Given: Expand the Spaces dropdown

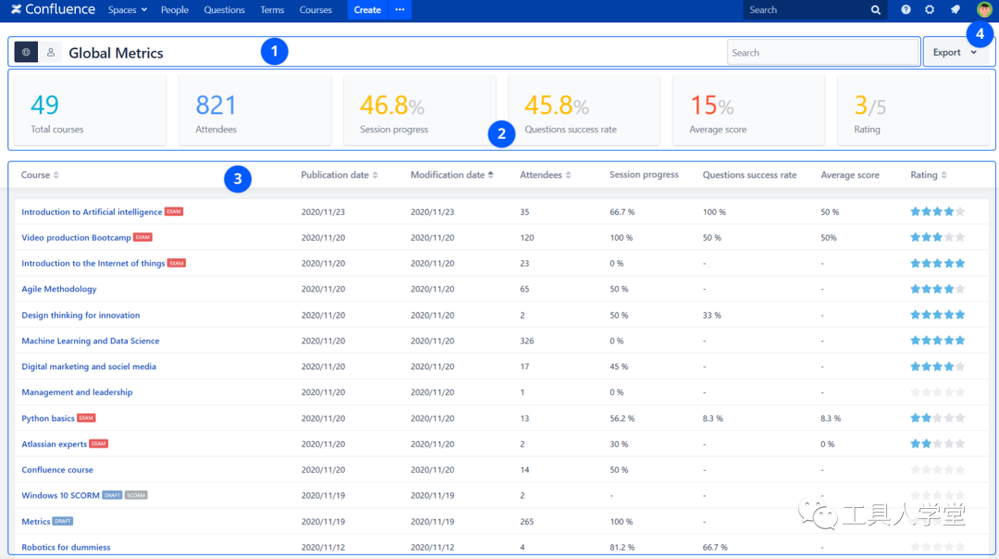Looking at the screenshot, I should pos(127,10).
